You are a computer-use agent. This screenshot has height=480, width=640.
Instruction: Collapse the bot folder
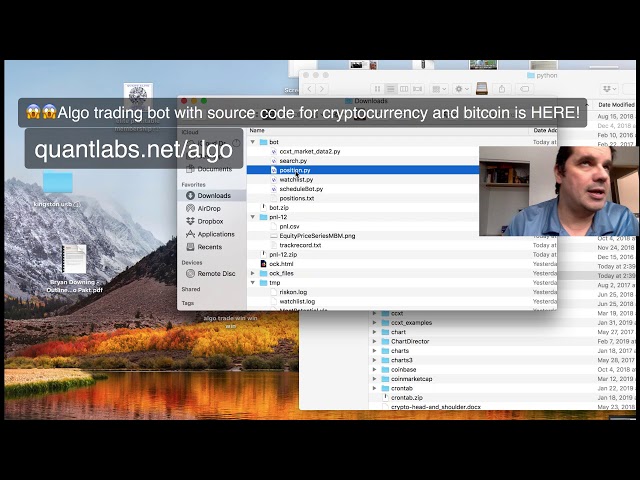point(253,142)
